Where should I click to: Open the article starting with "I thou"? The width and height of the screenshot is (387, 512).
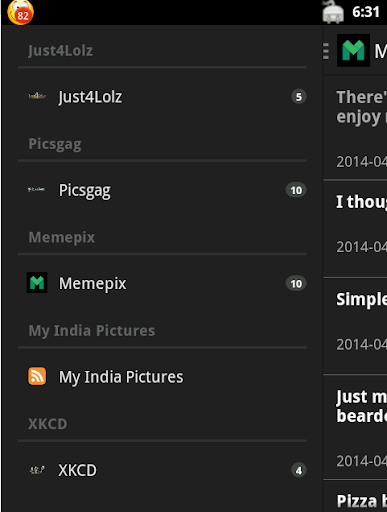coord(355,229)
